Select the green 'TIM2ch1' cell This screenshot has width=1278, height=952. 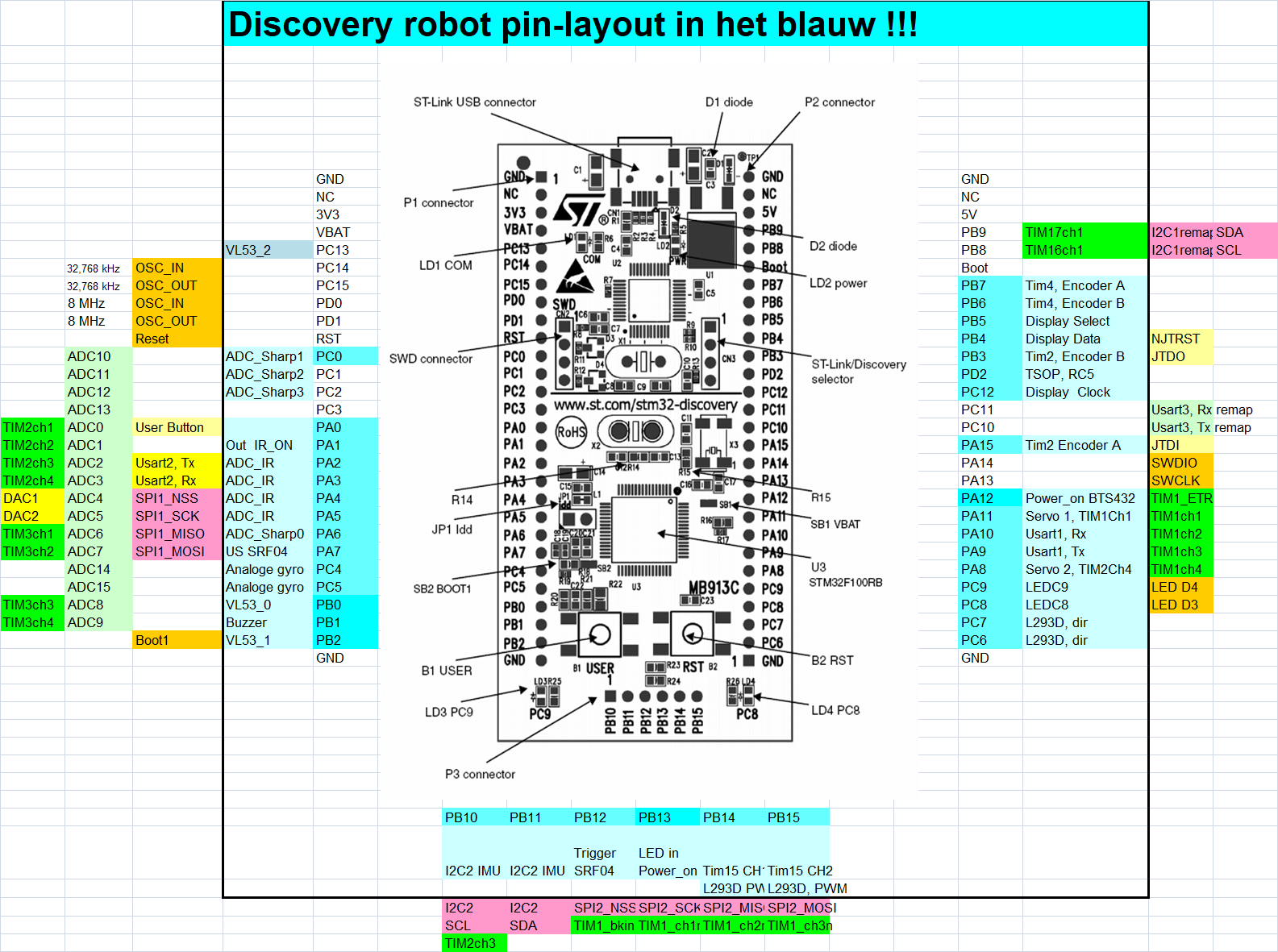pos(32,427)
